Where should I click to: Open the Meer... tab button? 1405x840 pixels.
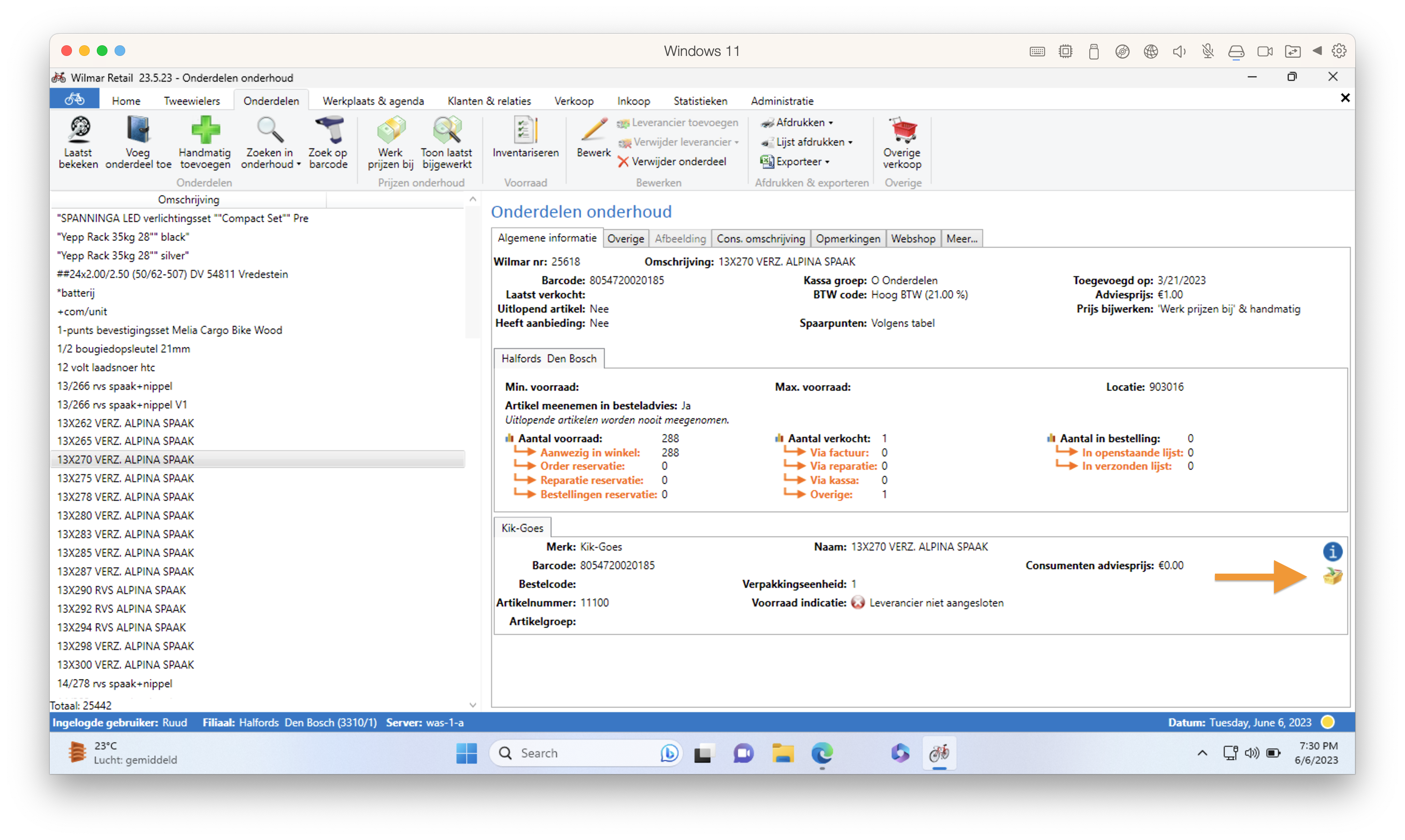tap(961, 238)
